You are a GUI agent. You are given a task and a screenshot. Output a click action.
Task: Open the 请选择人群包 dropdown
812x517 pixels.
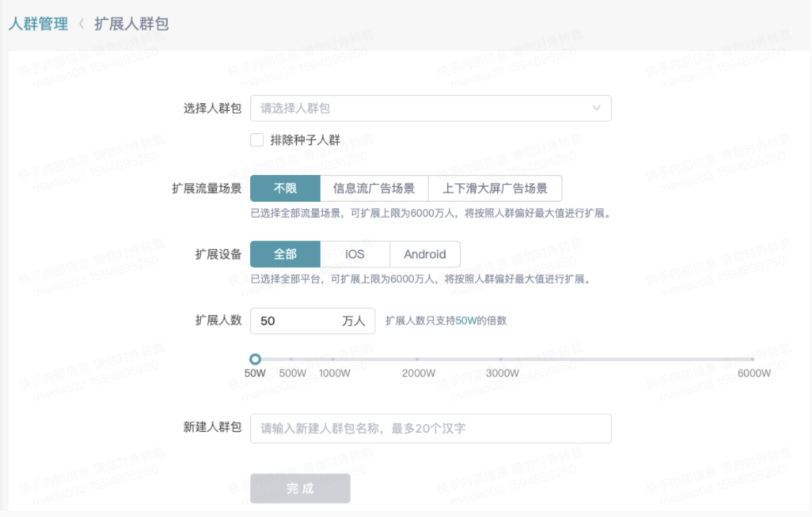430,108
